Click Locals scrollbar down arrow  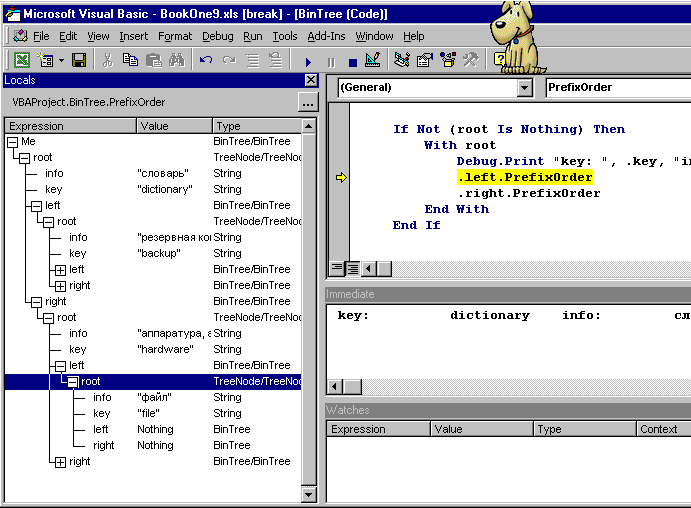(308, 494)
